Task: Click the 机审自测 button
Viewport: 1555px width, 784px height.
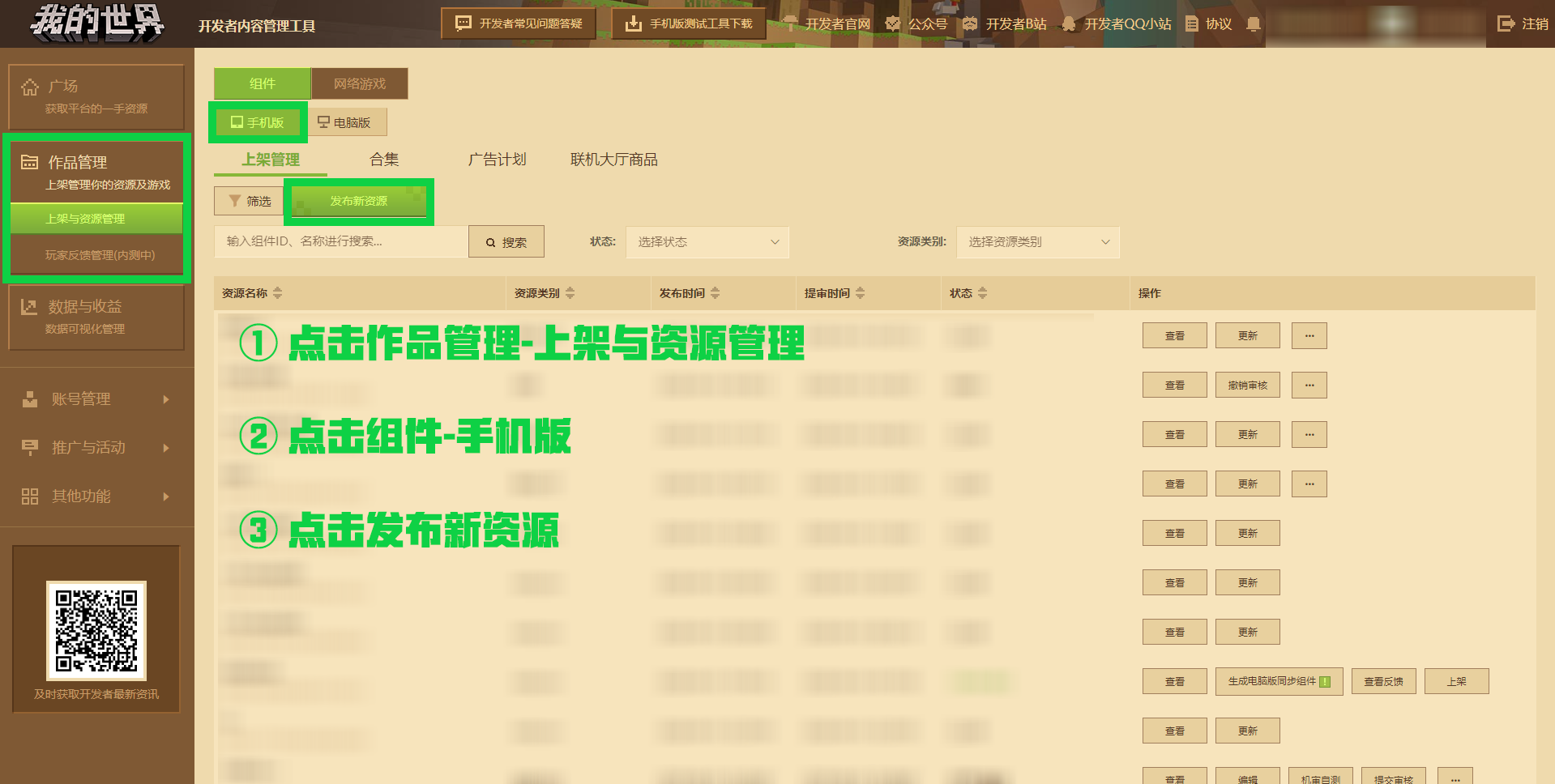Action: [x=1321, y=778]
